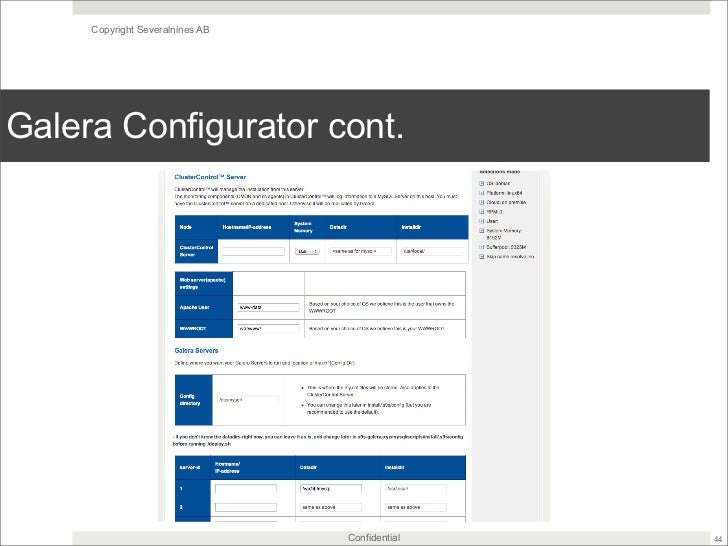The width and height of the screenshot is (728, 546).
Task: Expand the User selection plus icon
Action: point(481,221)
